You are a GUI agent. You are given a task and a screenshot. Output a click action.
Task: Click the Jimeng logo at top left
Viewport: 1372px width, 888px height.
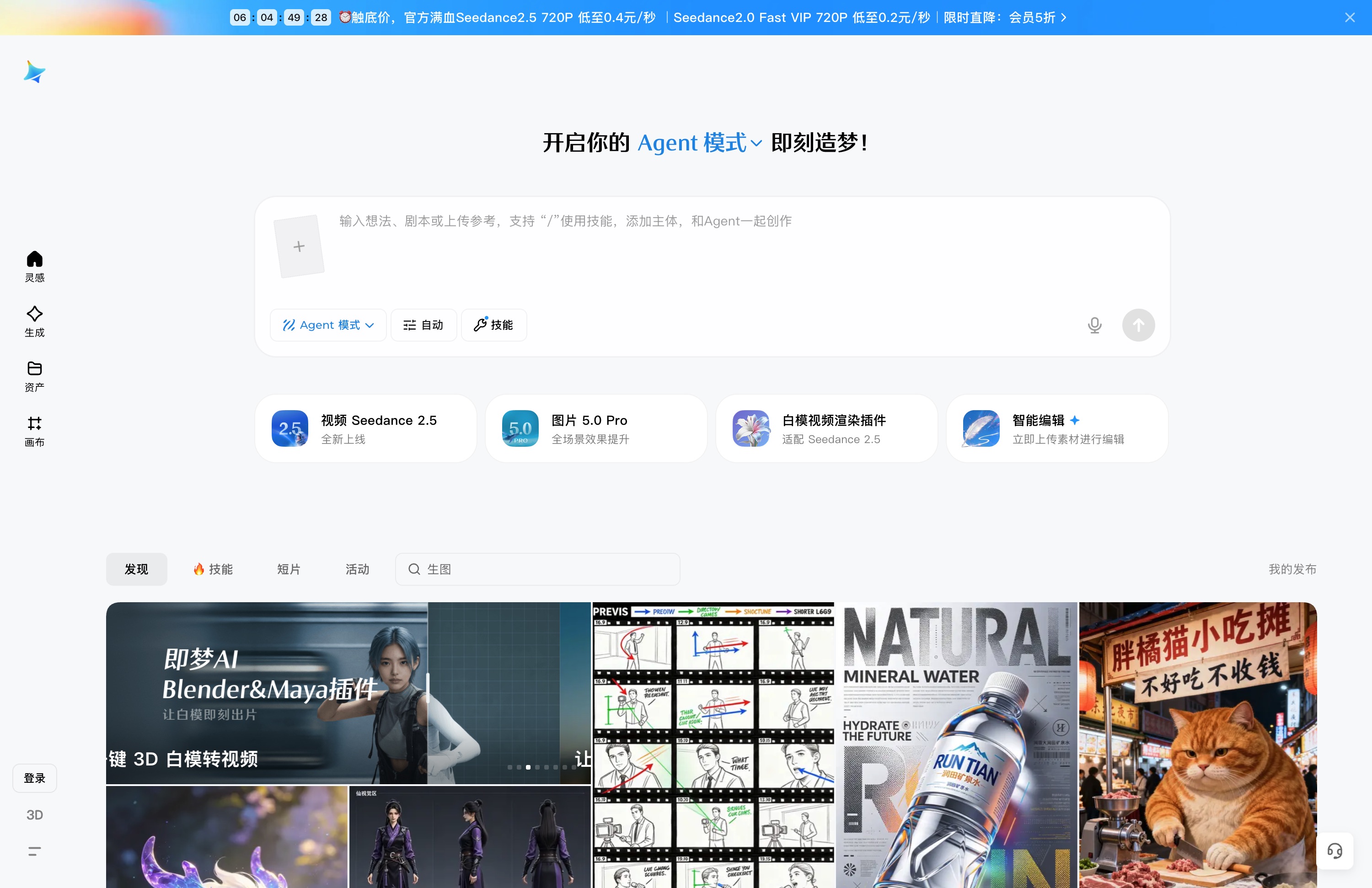pos(35,71)
